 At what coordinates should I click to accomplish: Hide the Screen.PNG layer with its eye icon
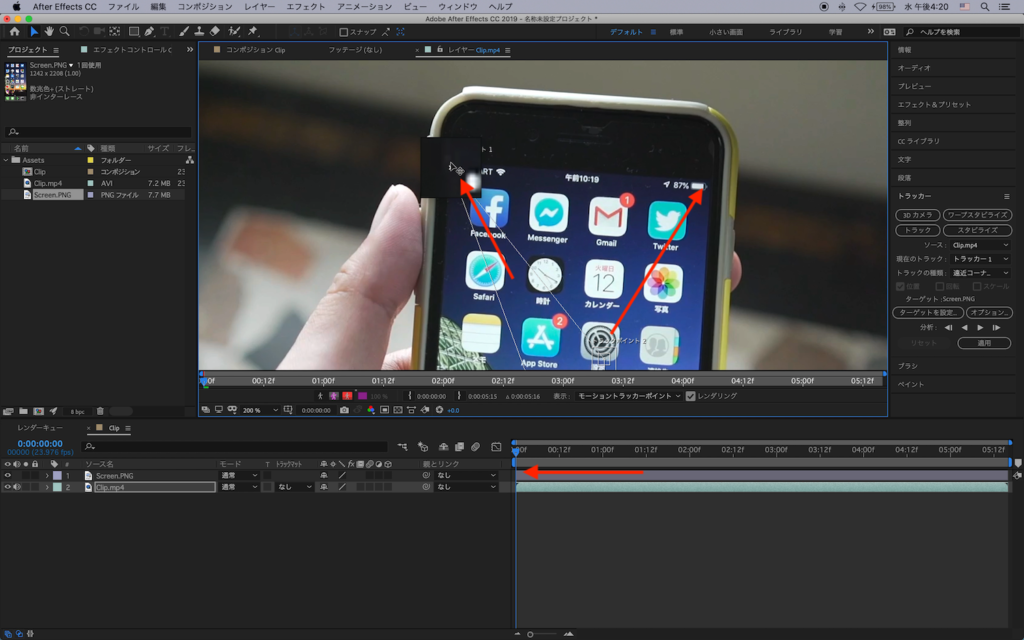point(8,476)
